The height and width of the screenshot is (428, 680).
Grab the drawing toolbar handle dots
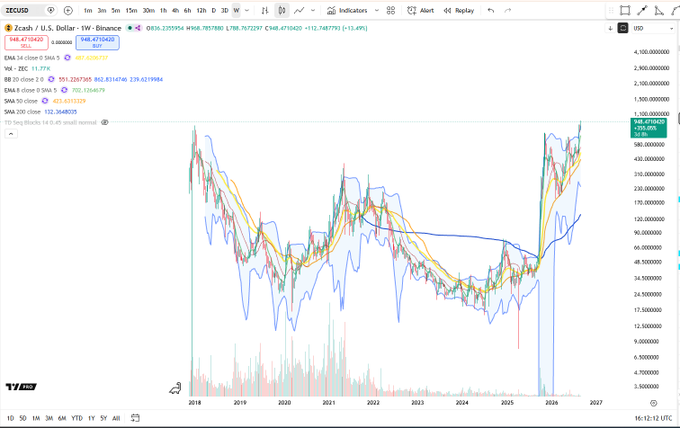point(611,10)
